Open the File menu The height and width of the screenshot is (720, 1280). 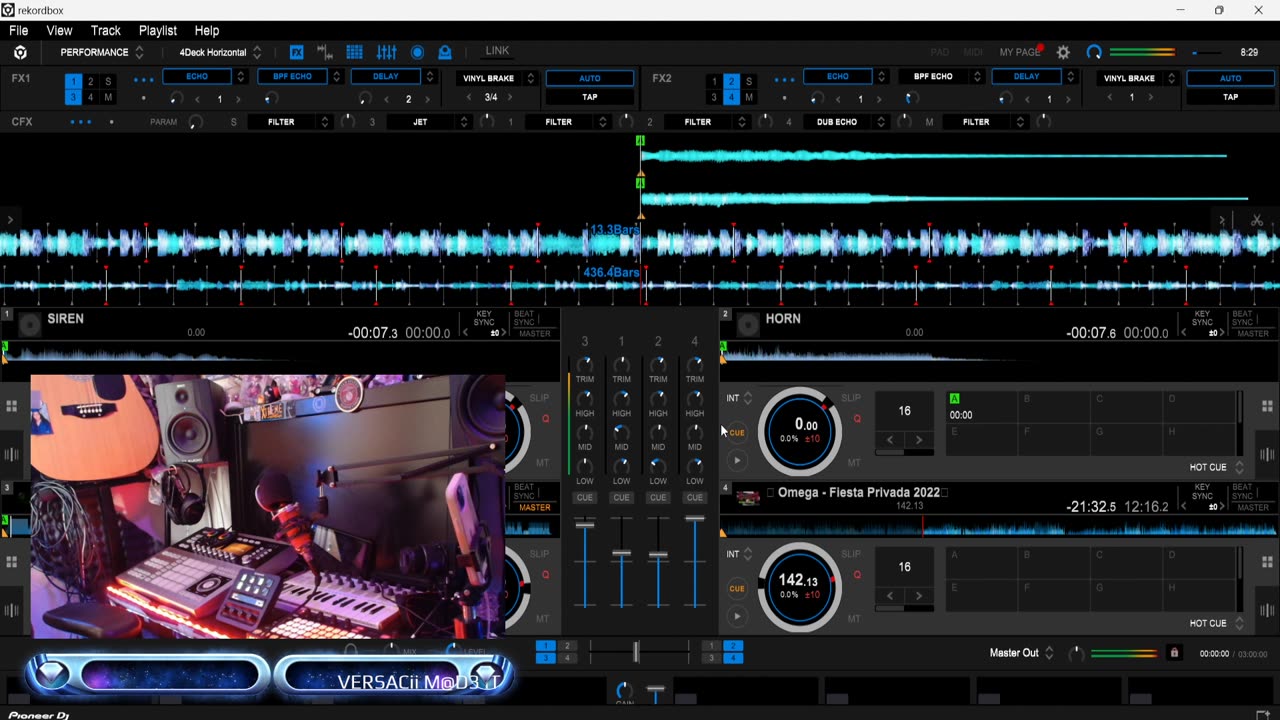[x=19, y=31]
